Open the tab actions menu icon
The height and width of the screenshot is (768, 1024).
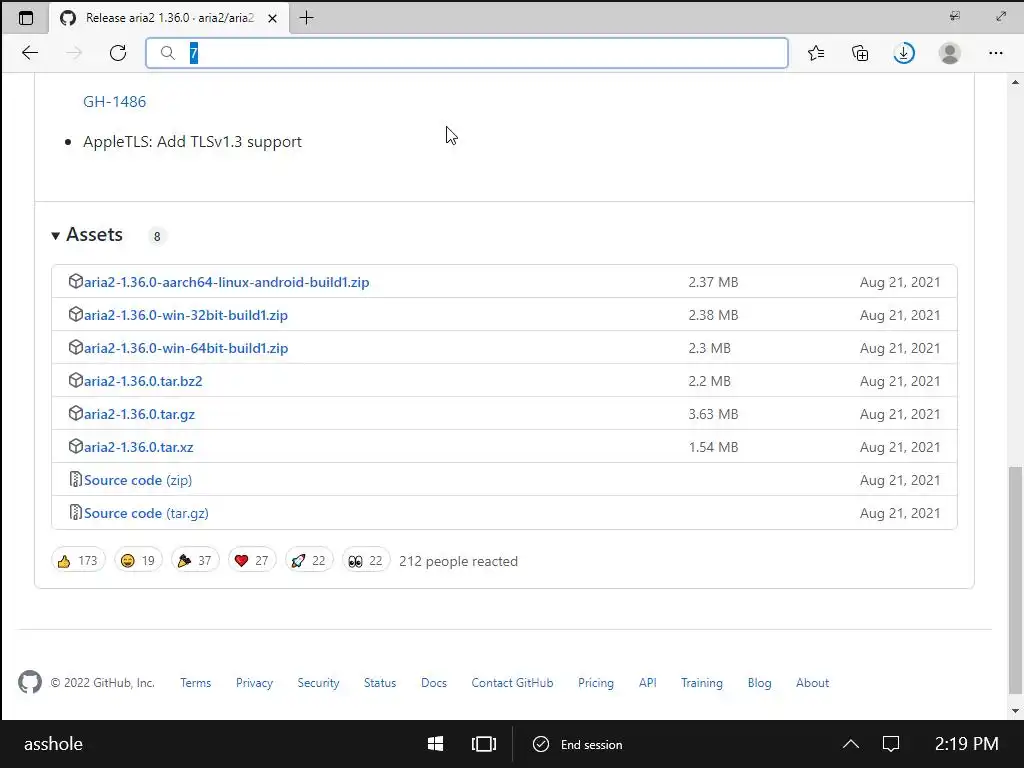tap(25, 18)
